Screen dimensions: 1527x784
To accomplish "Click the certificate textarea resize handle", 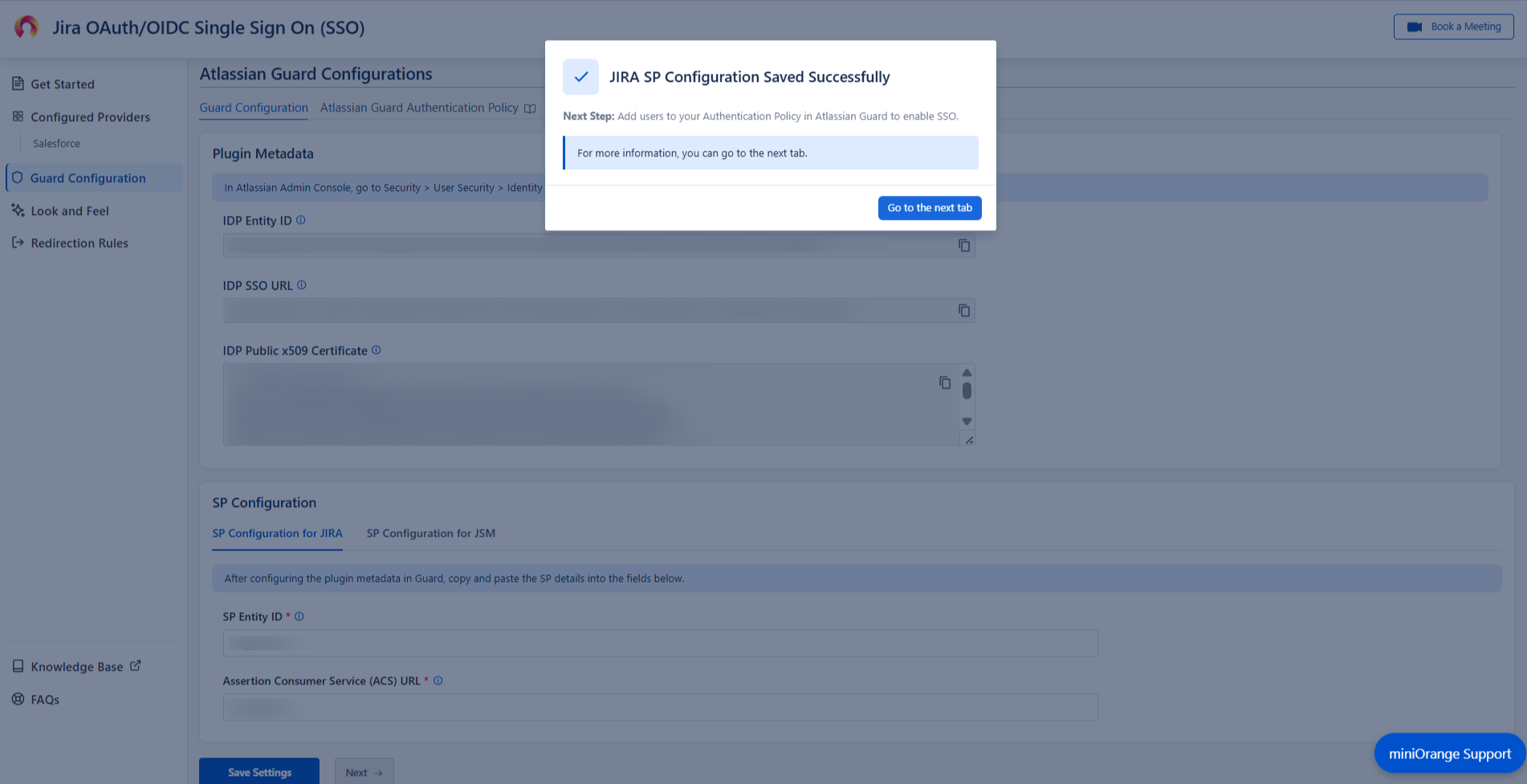I will coord(969,439).
